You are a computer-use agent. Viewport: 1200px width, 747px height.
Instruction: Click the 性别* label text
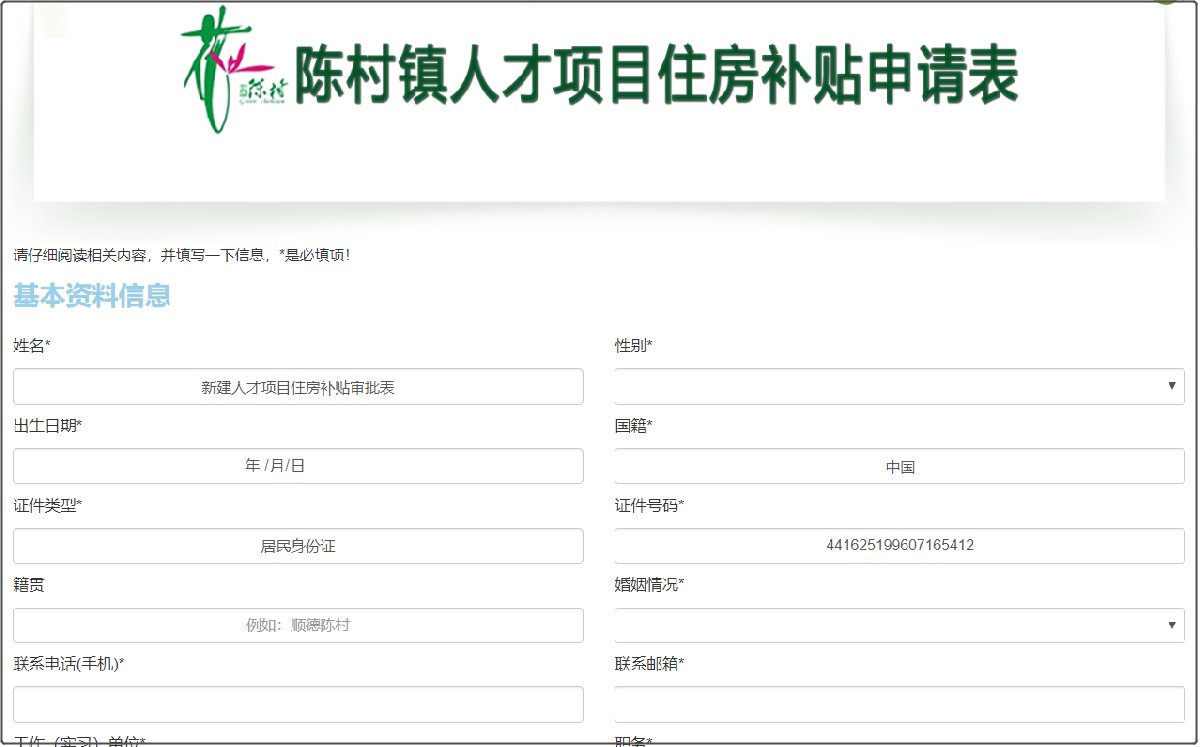point(633,346)
